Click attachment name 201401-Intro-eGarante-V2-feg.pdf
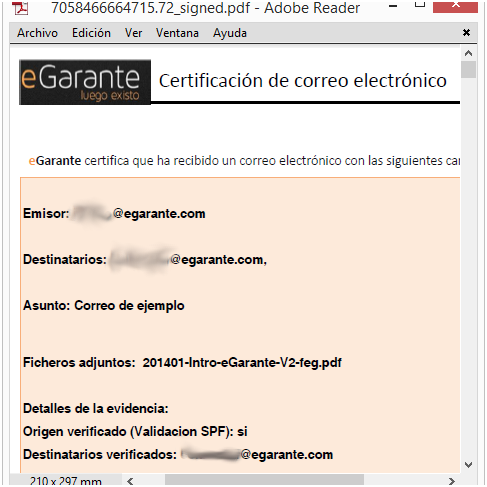Screen dimensions: 487x487 tap(242, 363)
